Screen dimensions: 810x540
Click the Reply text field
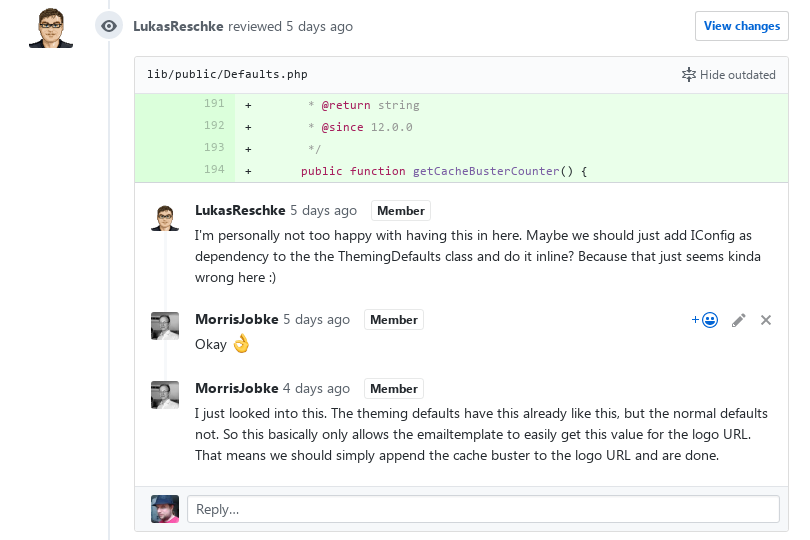point(483,509)
